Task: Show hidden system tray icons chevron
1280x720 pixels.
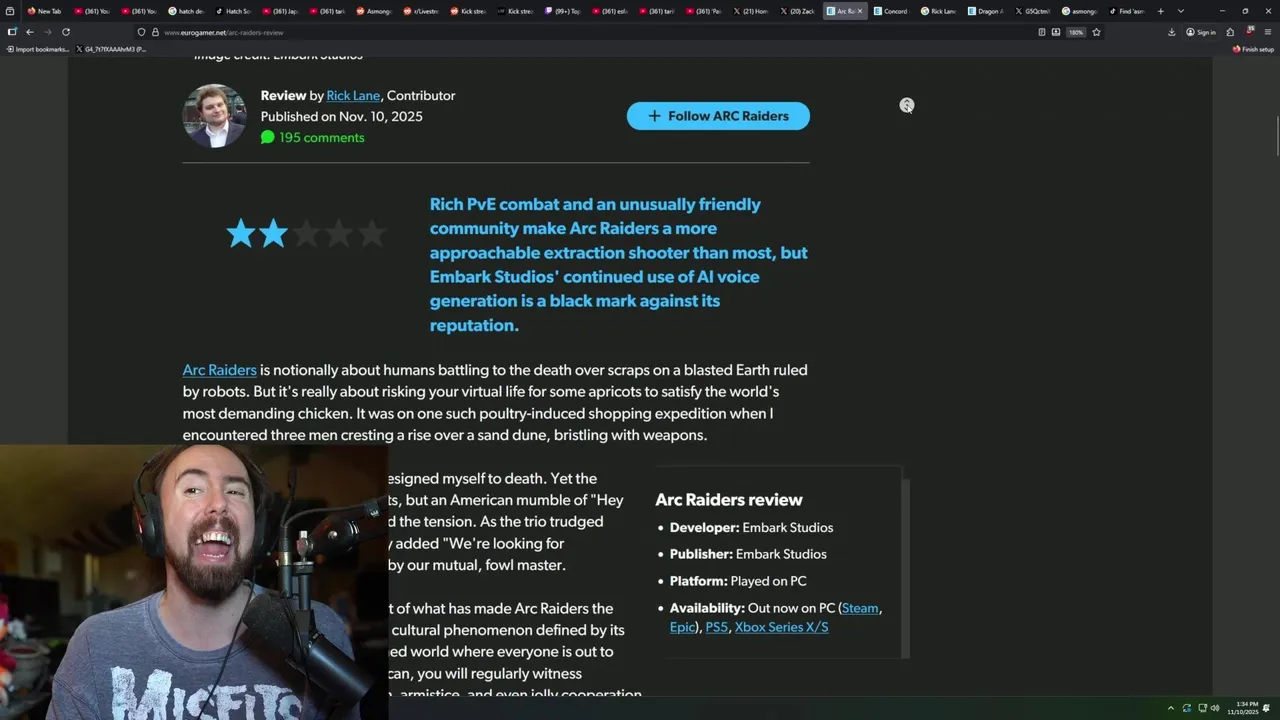Action: coord(1170,708)
